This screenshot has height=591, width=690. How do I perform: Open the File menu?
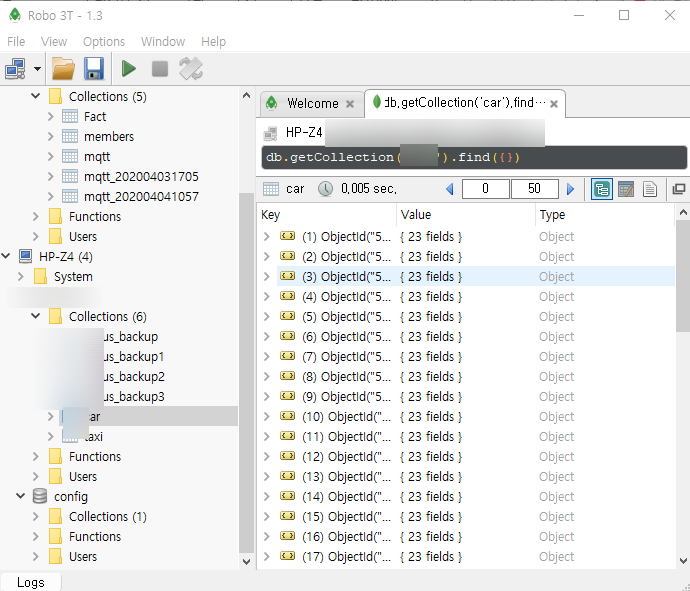(16, 42)
